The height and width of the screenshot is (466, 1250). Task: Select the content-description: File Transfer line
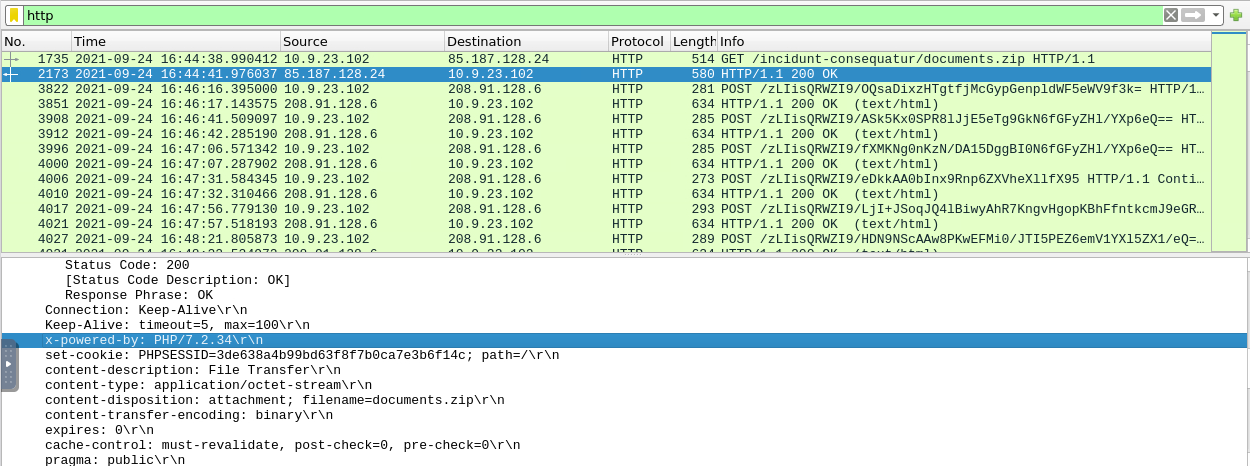point(625,370)
